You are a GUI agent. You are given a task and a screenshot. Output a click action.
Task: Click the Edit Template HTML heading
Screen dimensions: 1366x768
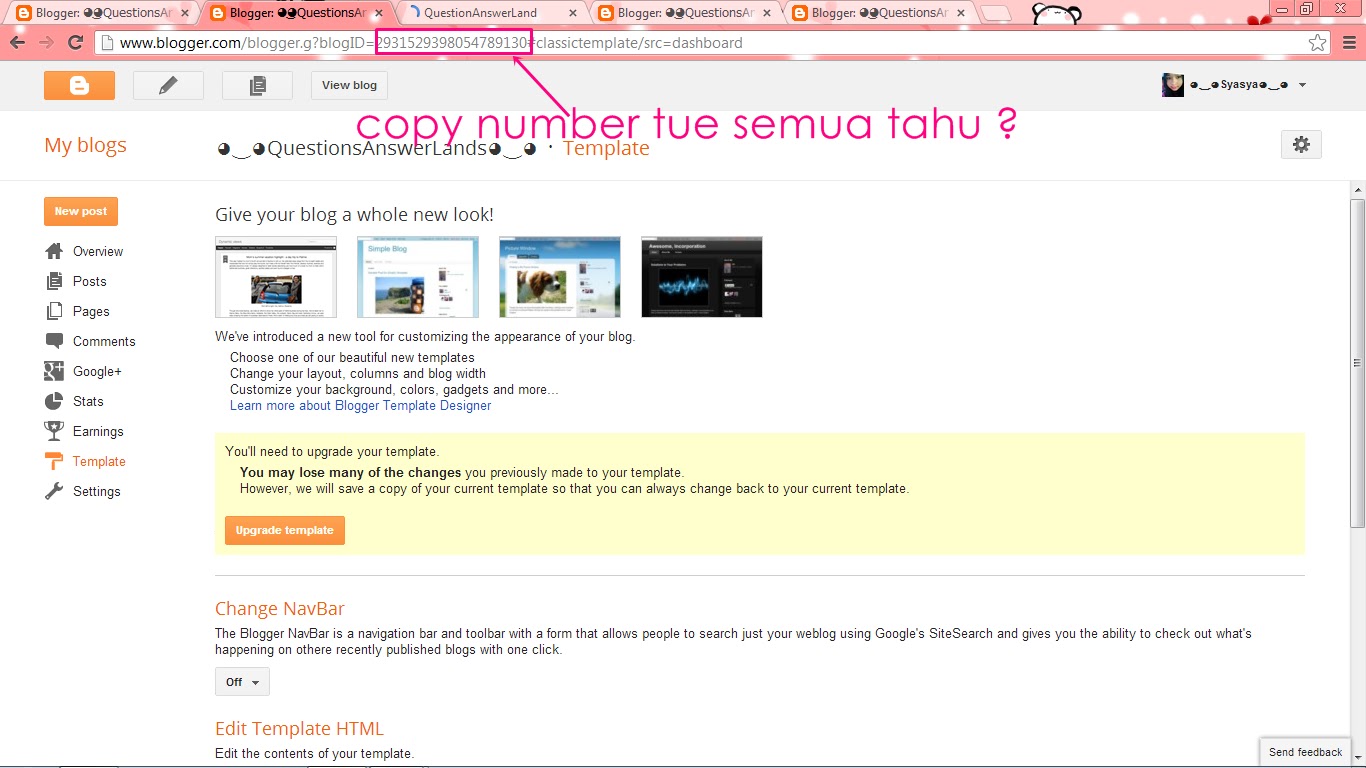point(299,728)
